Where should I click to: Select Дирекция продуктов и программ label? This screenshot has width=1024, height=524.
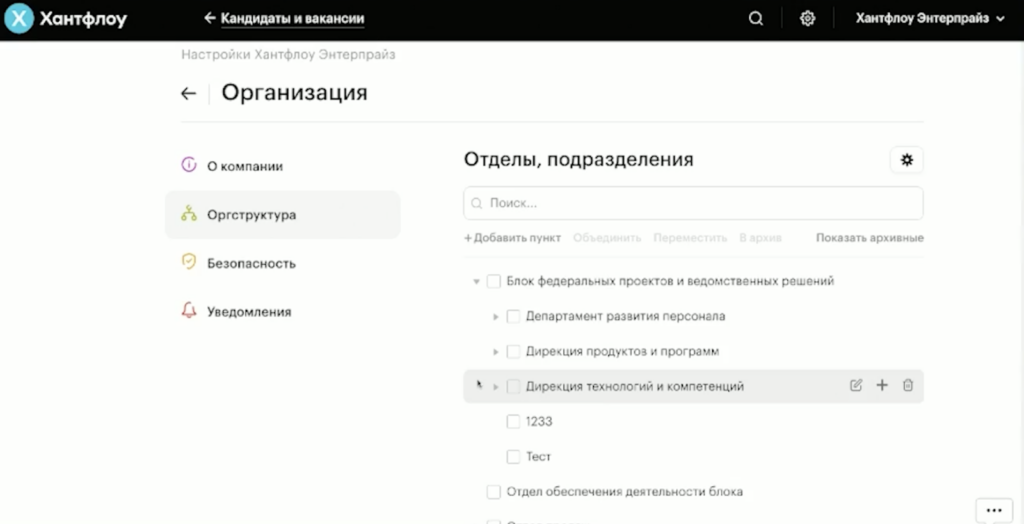click(x=622, y=352)
